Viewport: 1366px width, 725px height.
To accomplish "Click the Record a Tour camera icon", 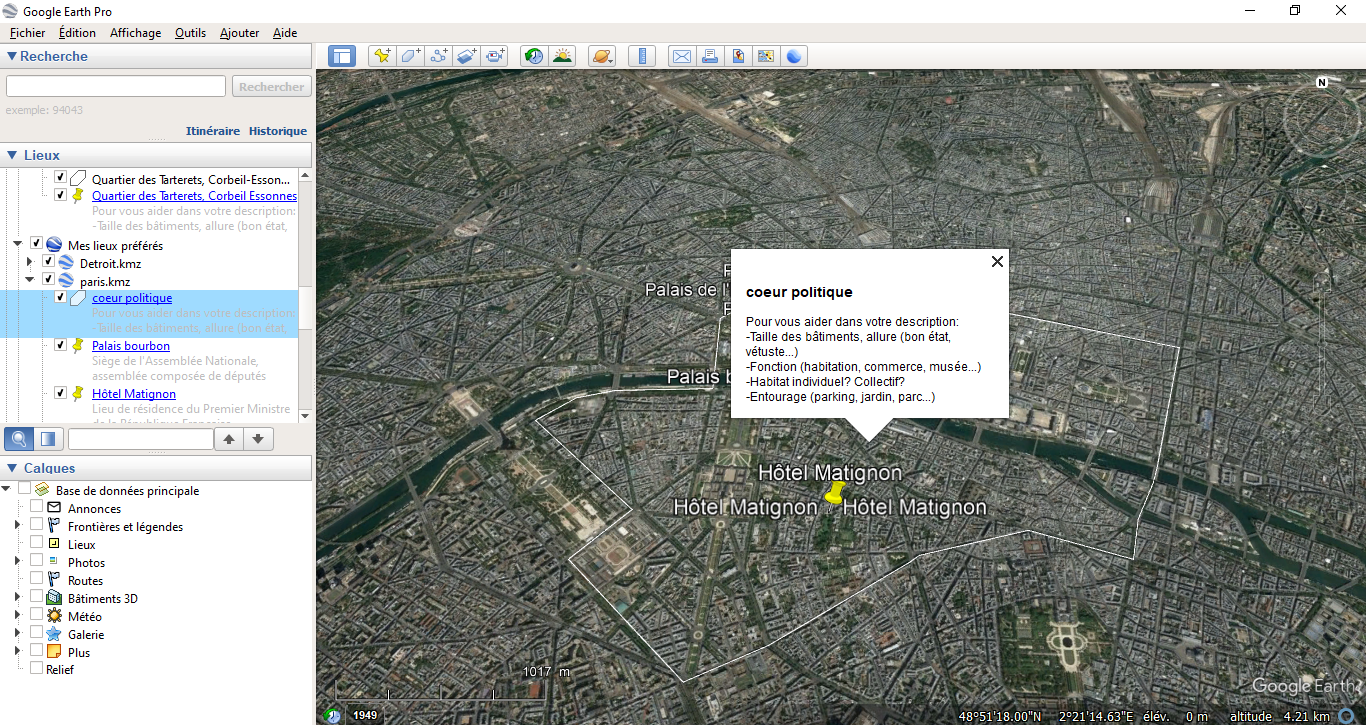I will coord(496,56).
